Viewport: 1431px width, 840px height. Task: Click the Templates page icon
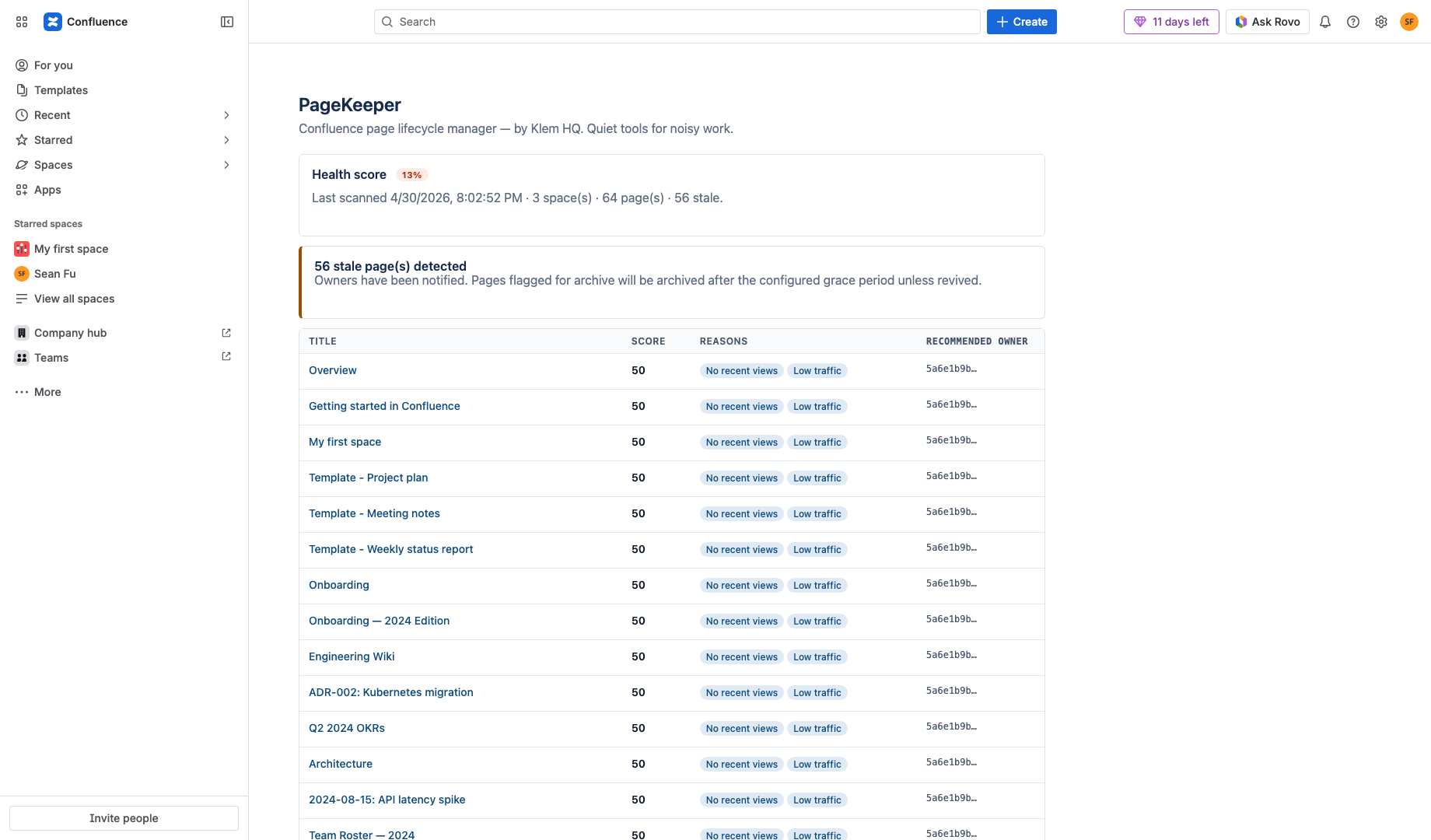pyautogui.click(x=22, y=90)
